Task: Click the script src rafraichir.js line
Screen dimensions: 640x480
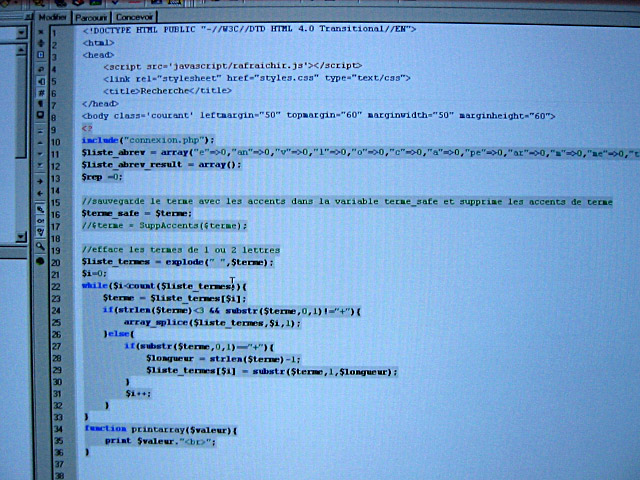Action: tap(232, 66)
